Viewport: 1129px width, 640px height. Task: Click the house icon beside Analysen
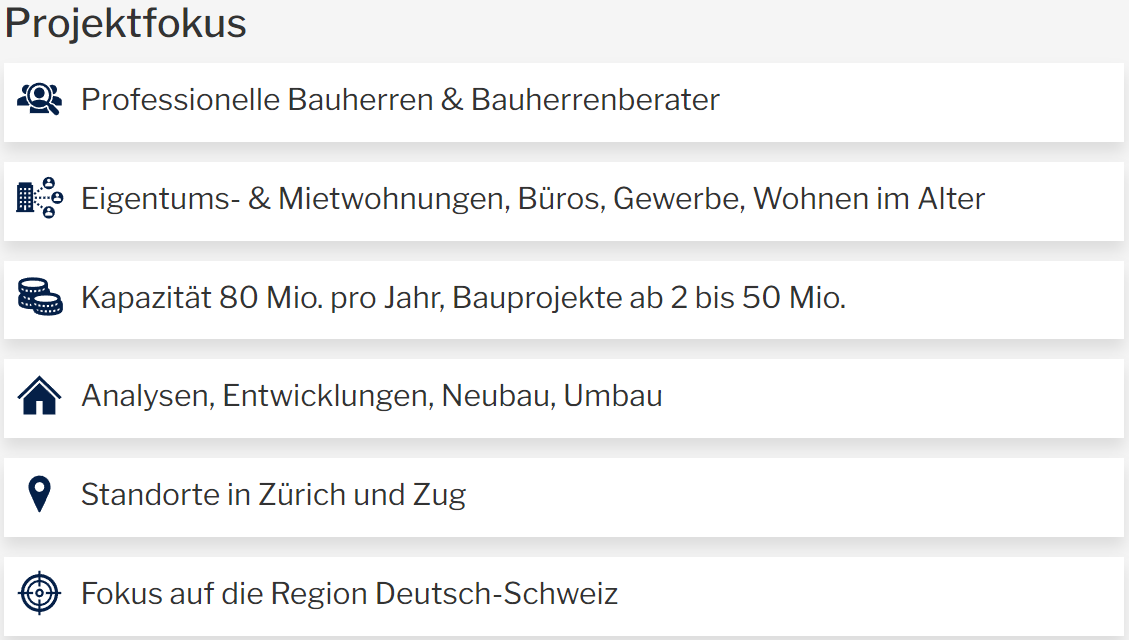click(40, 397)
